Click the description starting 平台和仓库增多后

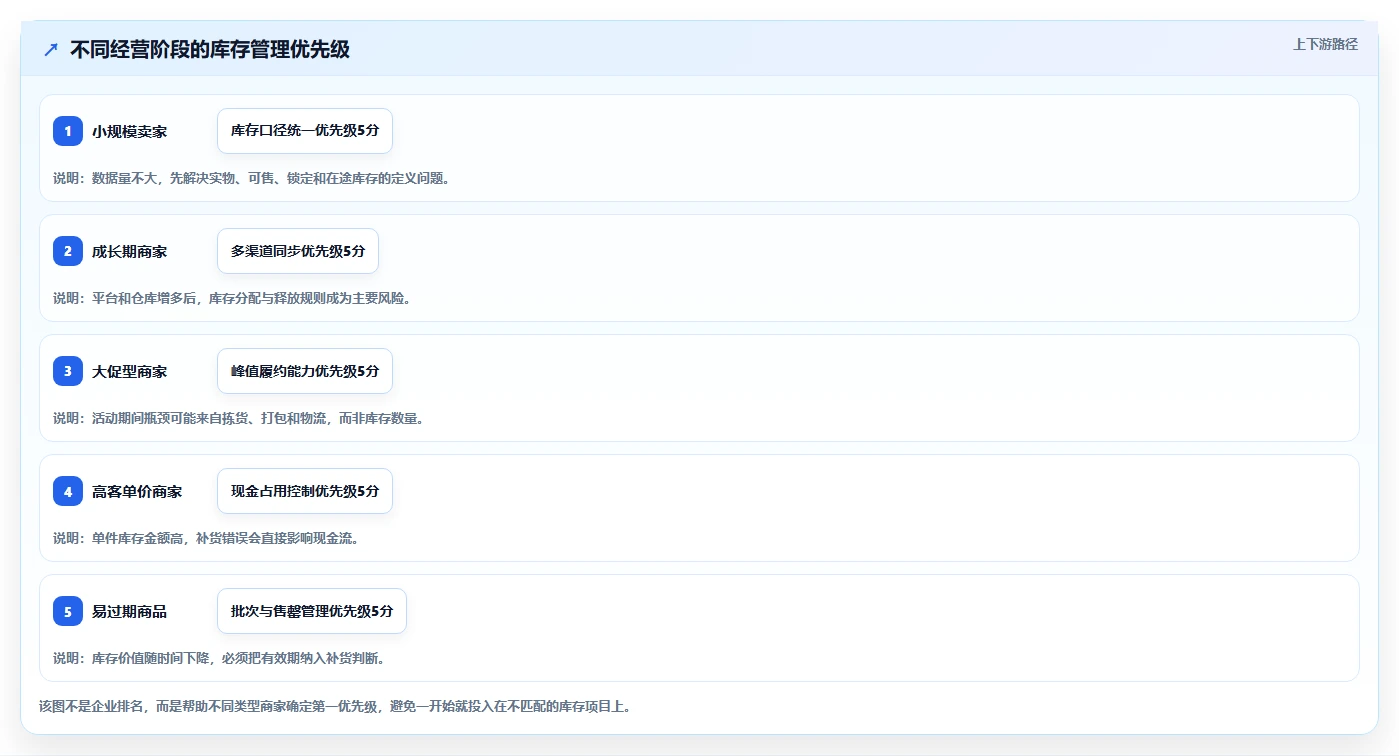(232, 298)
